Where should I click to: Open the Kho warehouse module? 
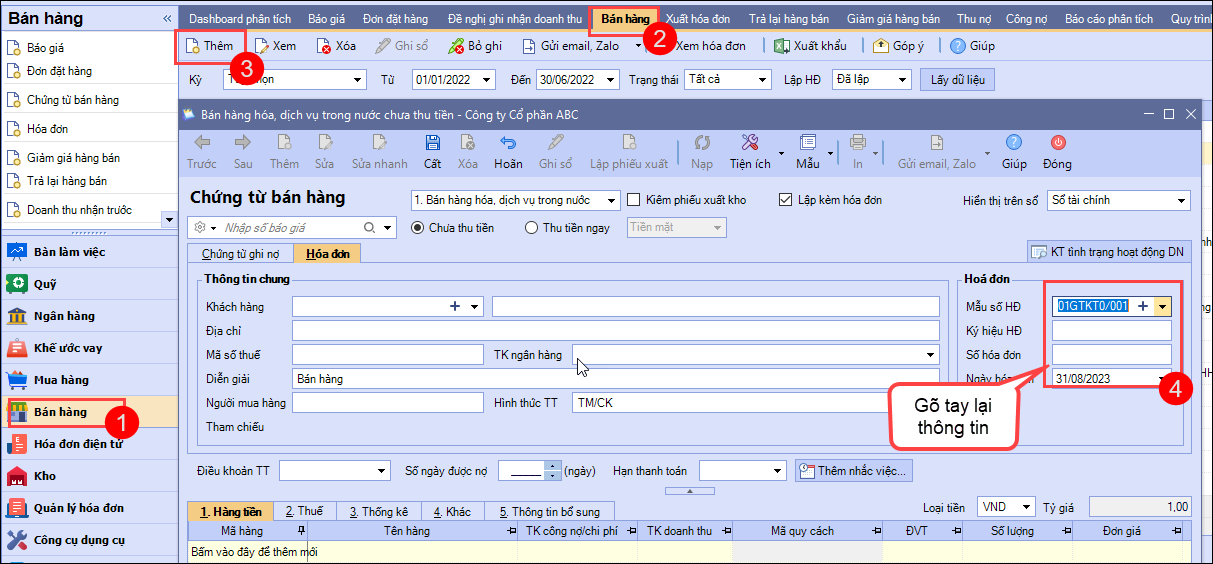pyautogui.click(x=45, y=476)
